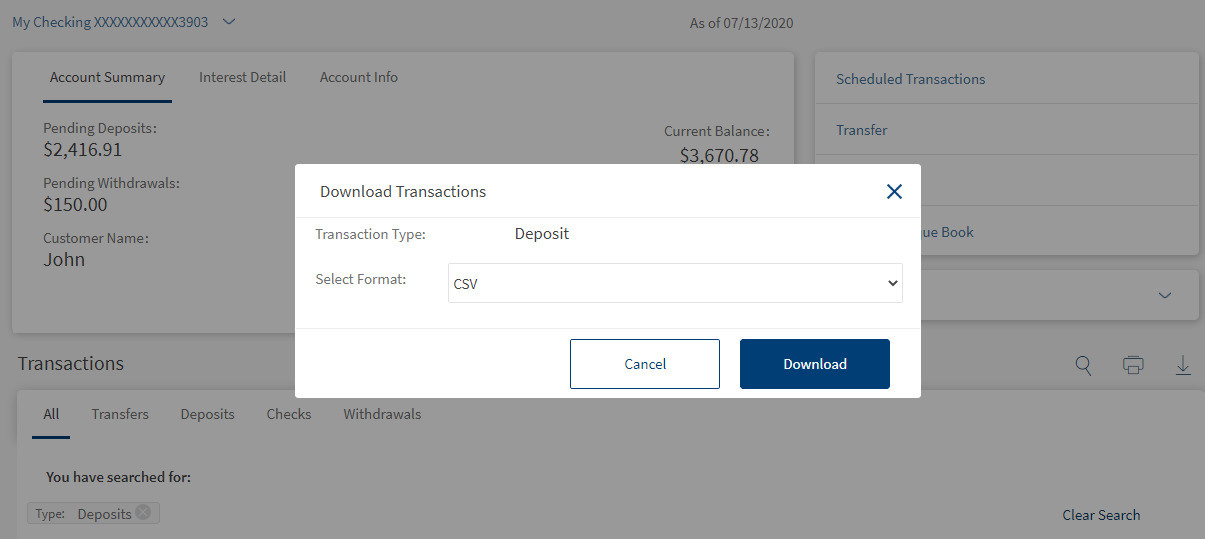The width and height of the screenshot is (1205, 539).
Task: Click the download arrow icon above transactions
Action: 1183,365
